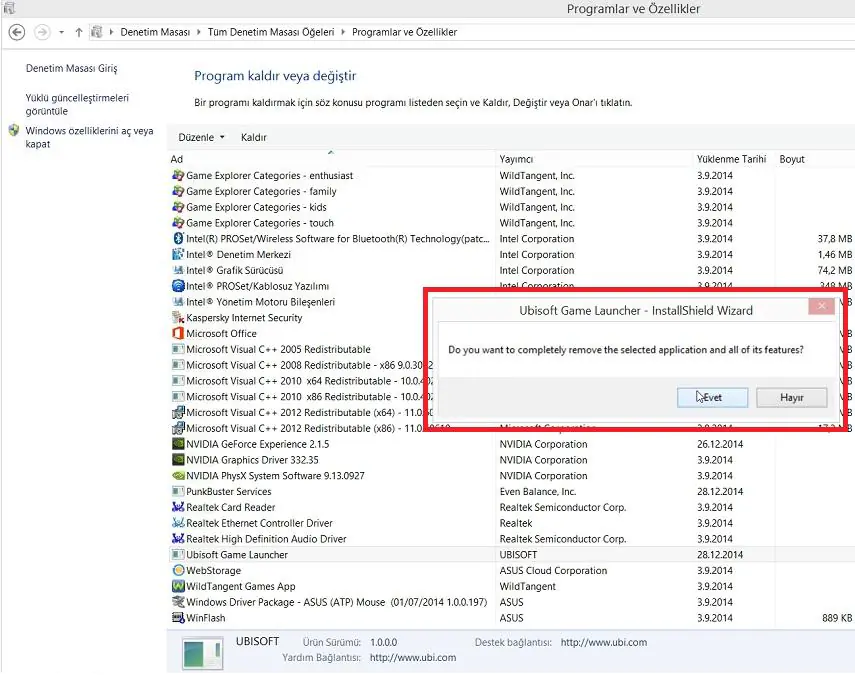Select the WebStorage program icon
This screenshot has width=855, height=675.
tap(178, 571)
